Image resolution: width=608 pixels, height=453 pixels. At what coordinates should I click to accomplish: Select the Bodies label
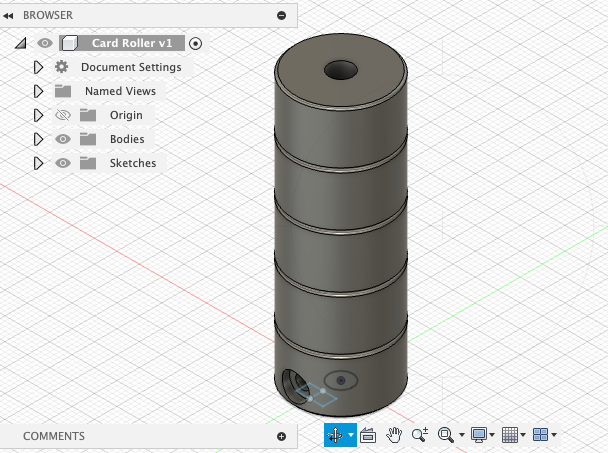[127, 139]
